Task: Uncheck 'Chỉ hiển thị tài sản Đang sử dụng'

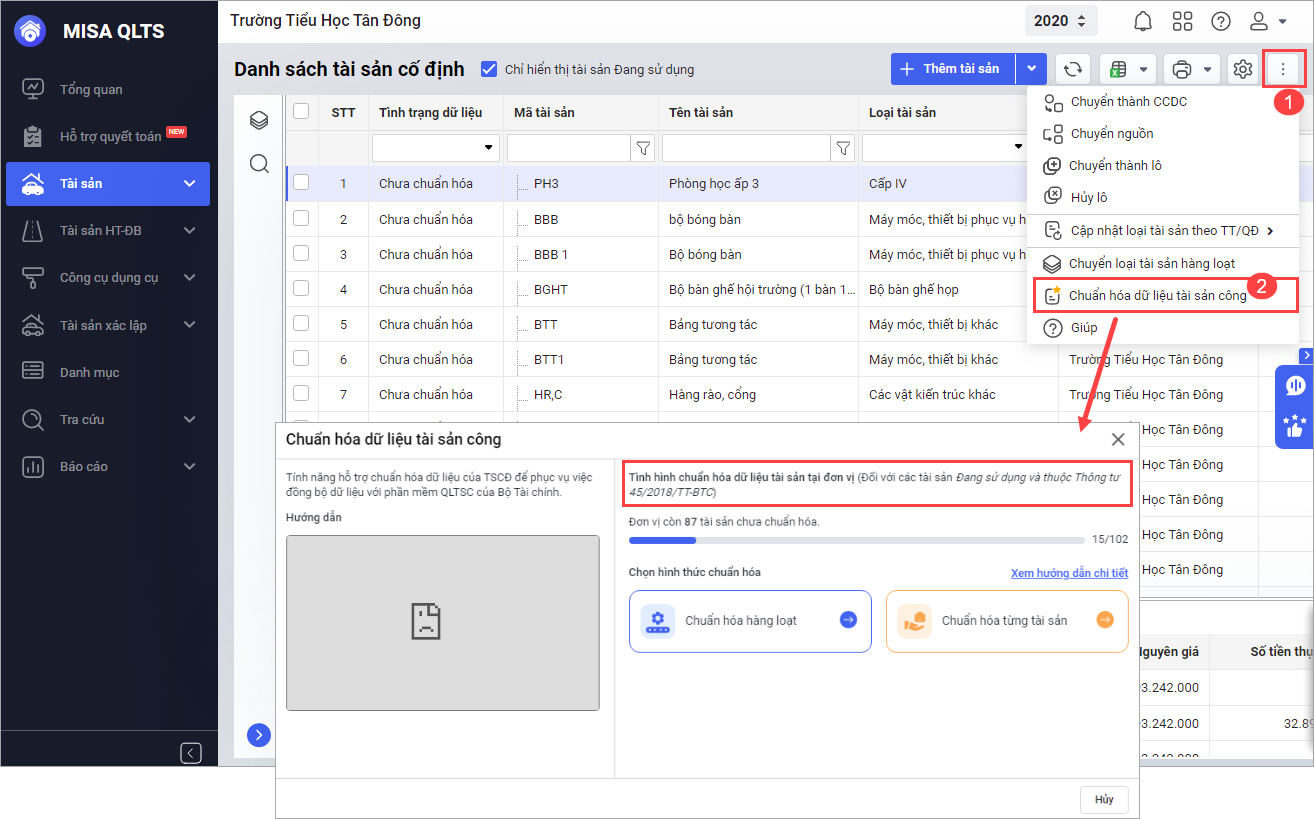Action: coord(489,69)
